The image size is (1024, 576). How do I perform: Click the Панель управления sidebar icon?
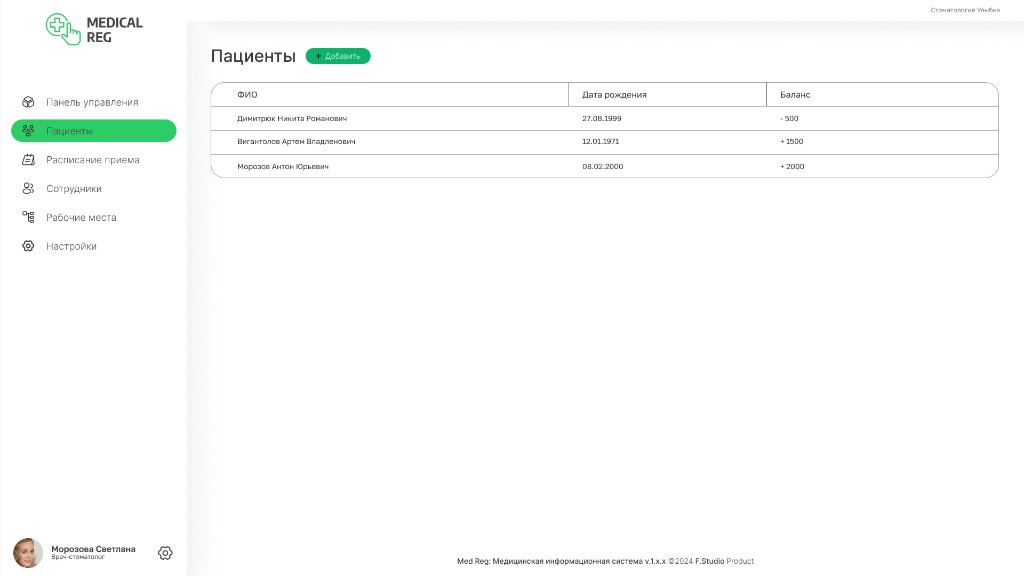pyautogui.click(x=28, y=102)
